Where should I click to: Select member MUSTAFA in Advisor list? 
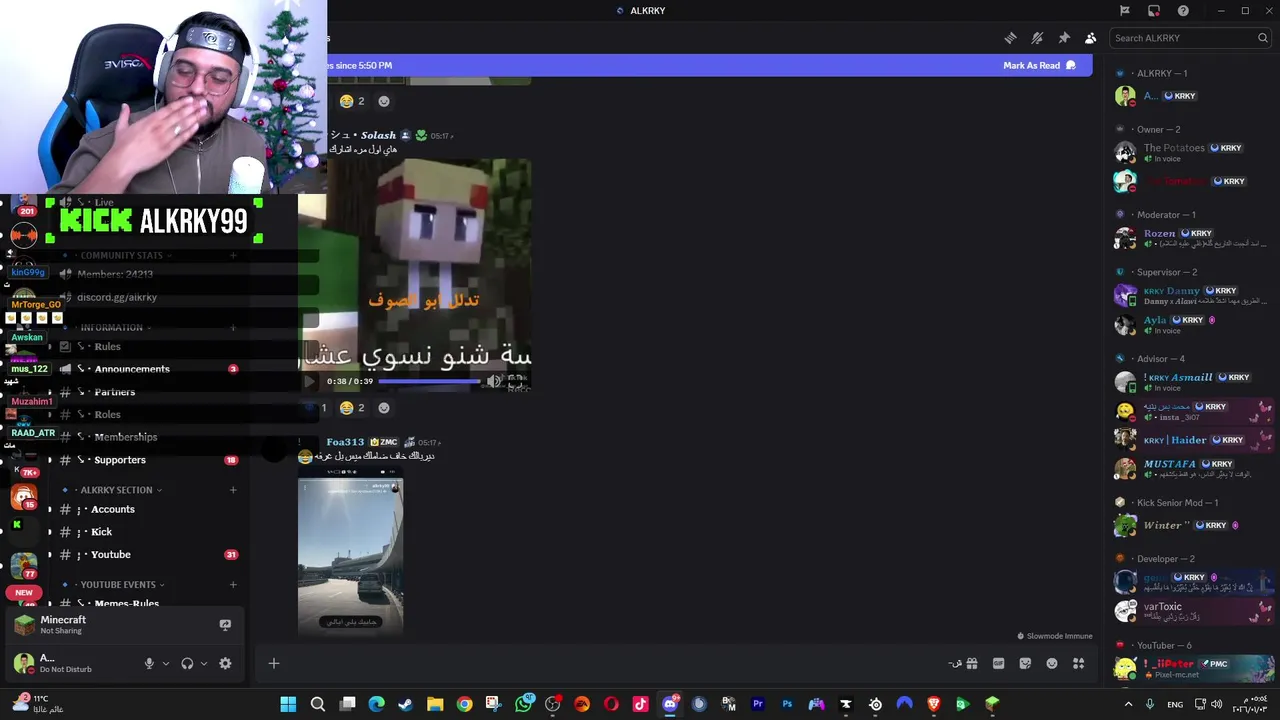pyautogui.click(x=1192, y=468)
